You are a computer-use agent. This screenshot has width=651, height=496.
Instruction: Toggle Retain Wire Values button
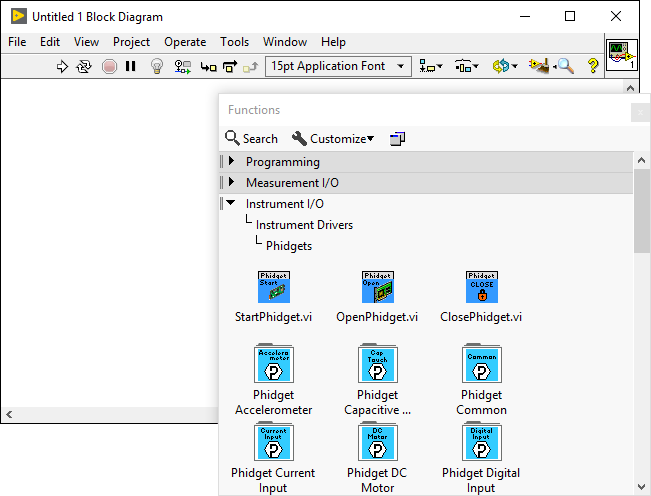[x=183, y=66]
